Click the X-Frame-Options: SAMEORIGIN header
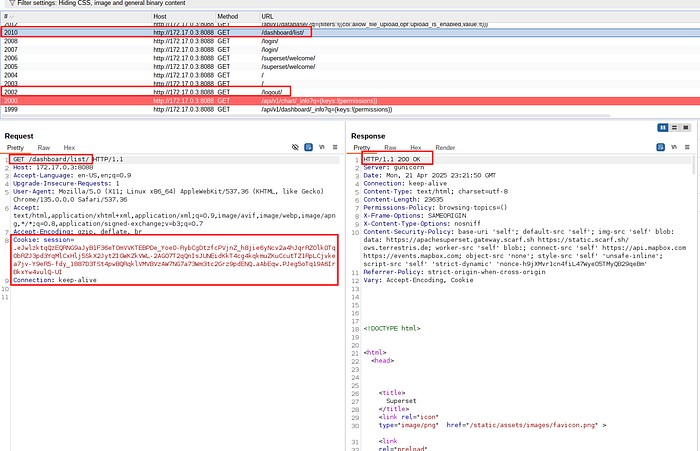The height and width of the screenshot is (451, 700). click(414, 216)
